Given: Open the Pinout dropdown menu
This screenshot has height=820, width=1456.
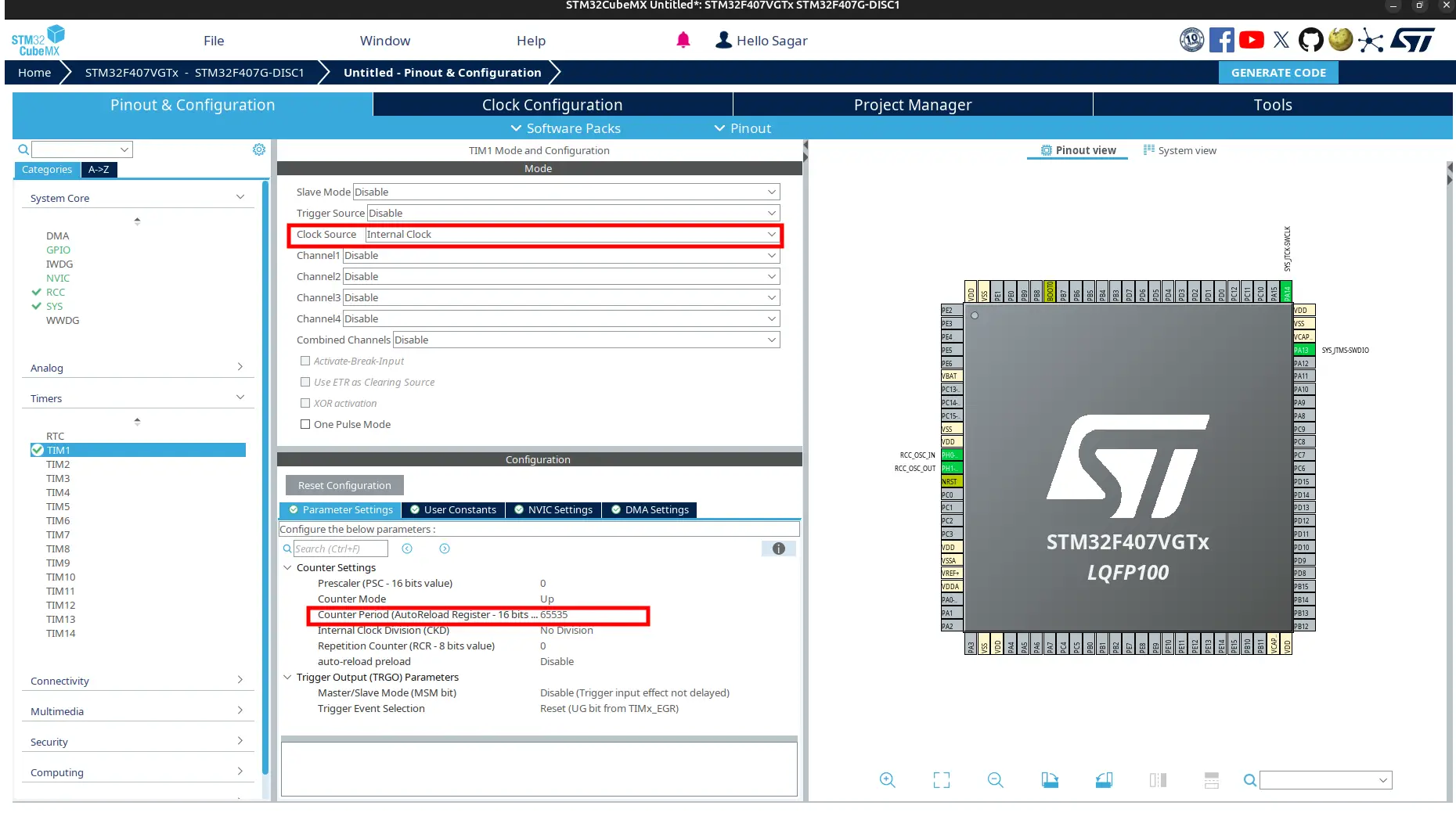Looking at the screenshot, I should [x=743, y=128].
